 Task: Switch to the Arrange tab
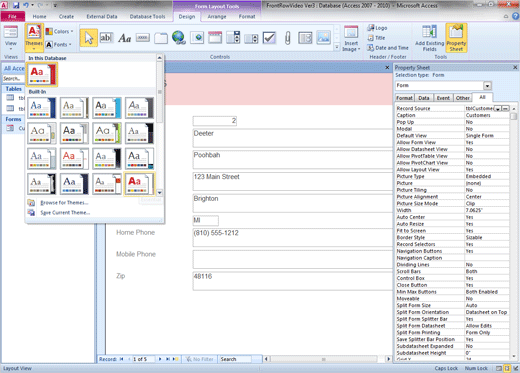(x=217, y=16)
